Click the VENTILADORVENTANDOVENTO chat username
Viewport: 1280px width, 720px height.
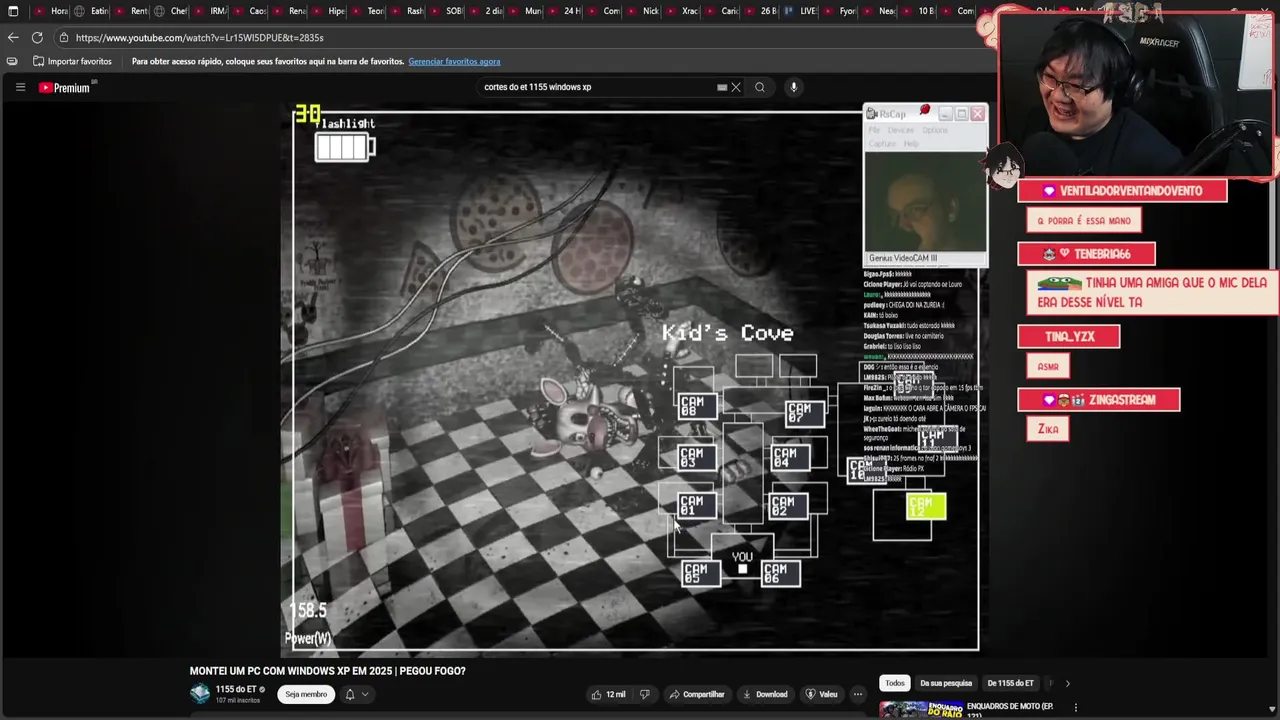coord(1131,191)
